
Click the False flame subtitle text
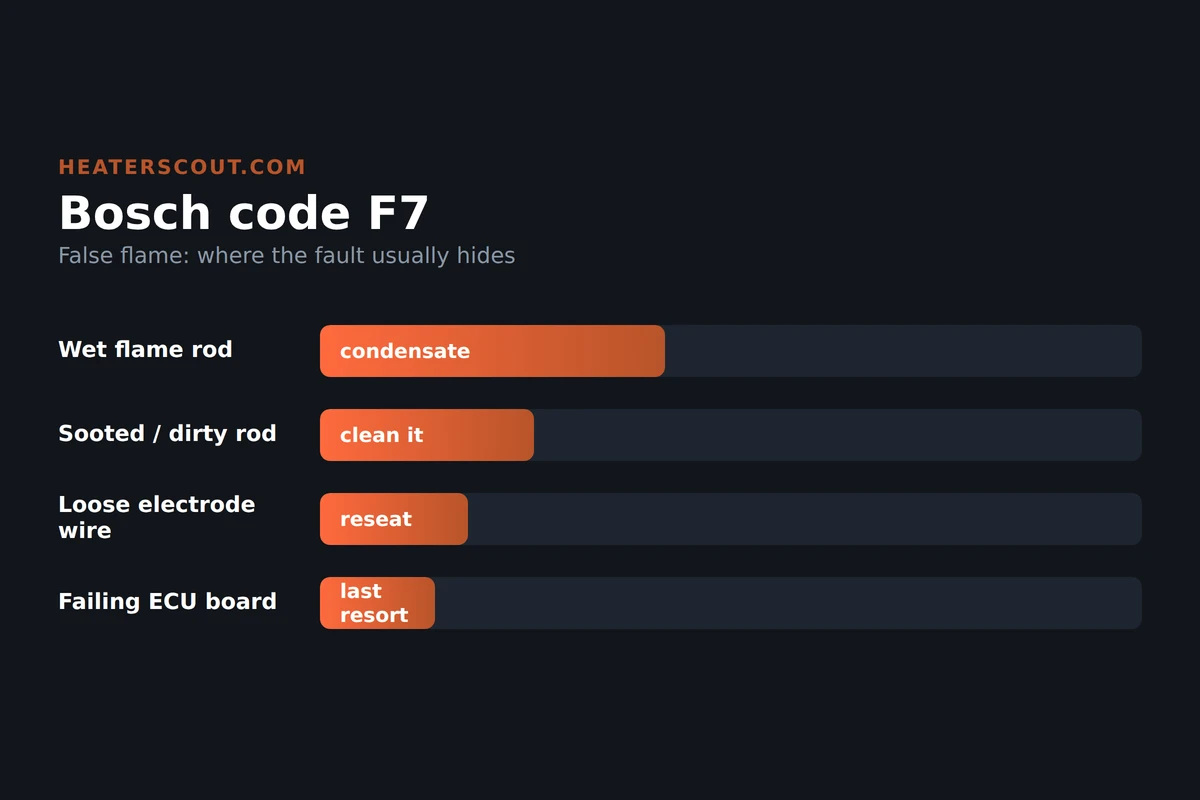click(286, 256)
